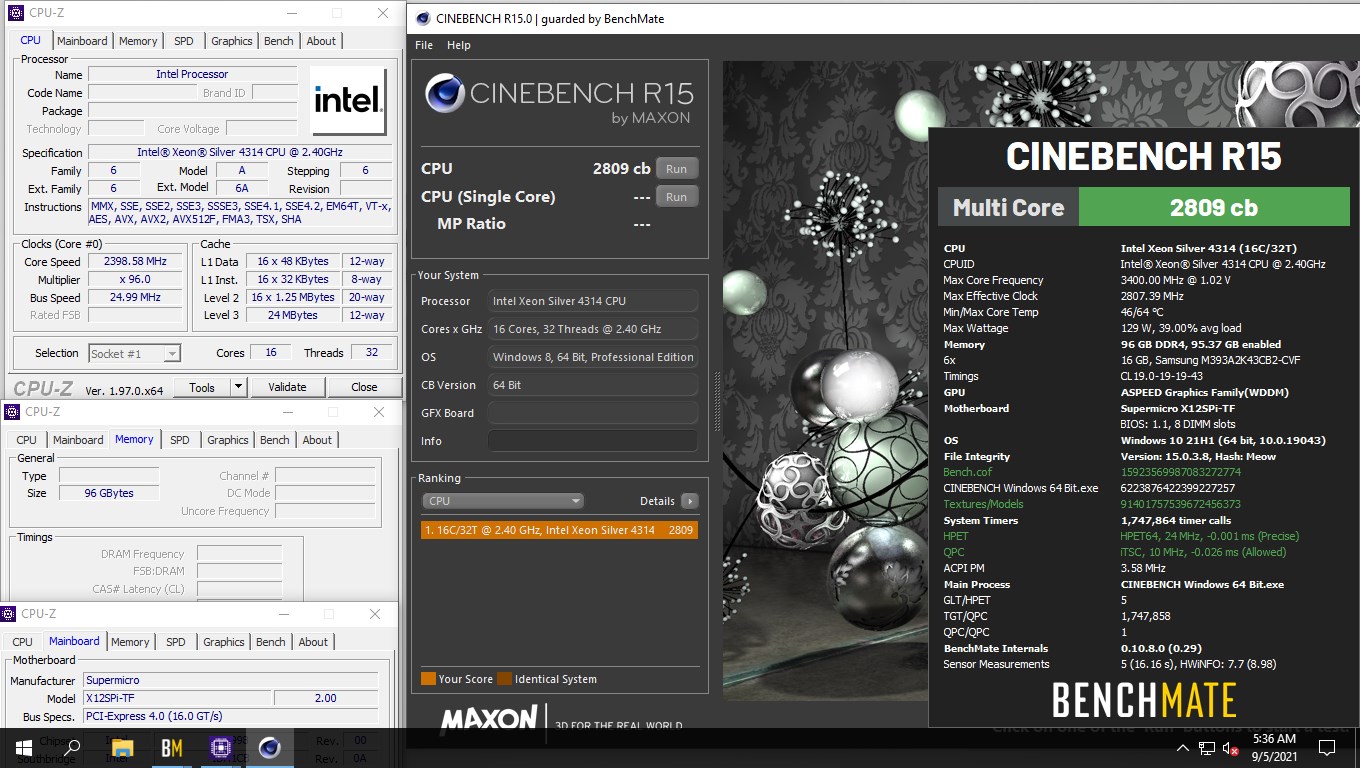The image size is (1360, 768).
Task: Select the Xeon Silver 4314 ranking row
Action: coord(559,530)
